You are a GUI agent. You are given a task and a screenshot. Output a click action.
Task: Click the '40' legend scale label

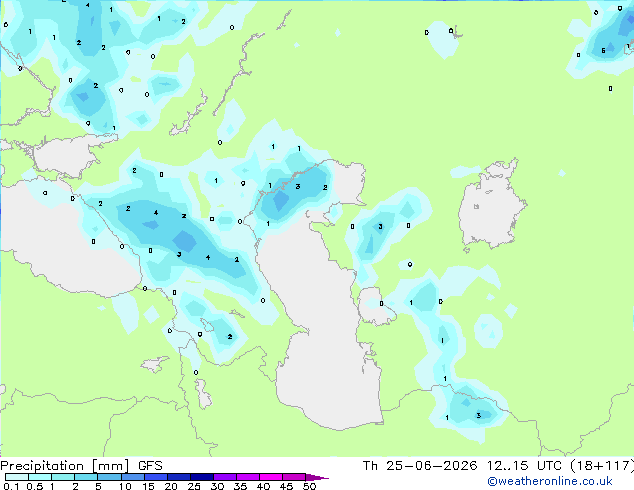pyautogui.click(x=263, y=486)
